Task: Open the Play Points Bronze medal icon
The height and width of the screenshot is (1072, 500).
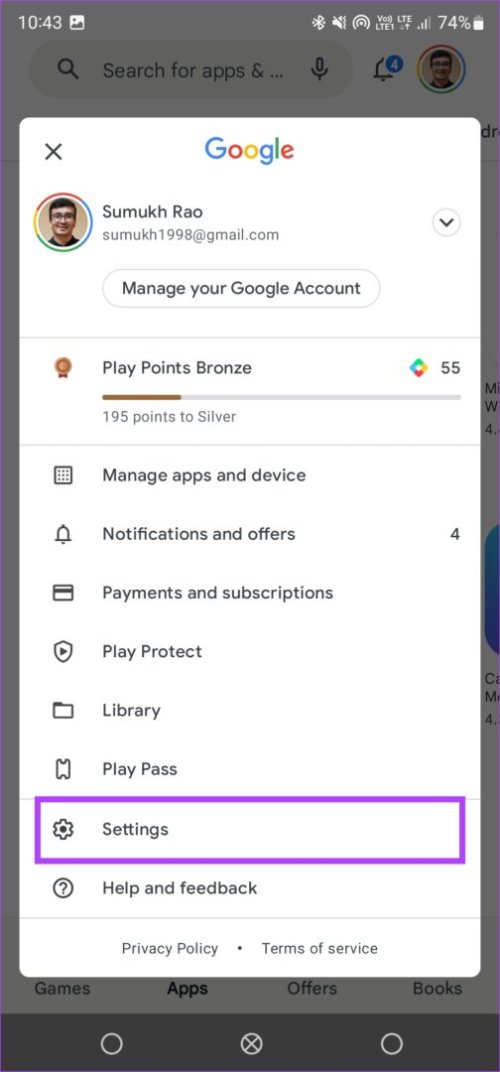Action: [x=63, y=368]
